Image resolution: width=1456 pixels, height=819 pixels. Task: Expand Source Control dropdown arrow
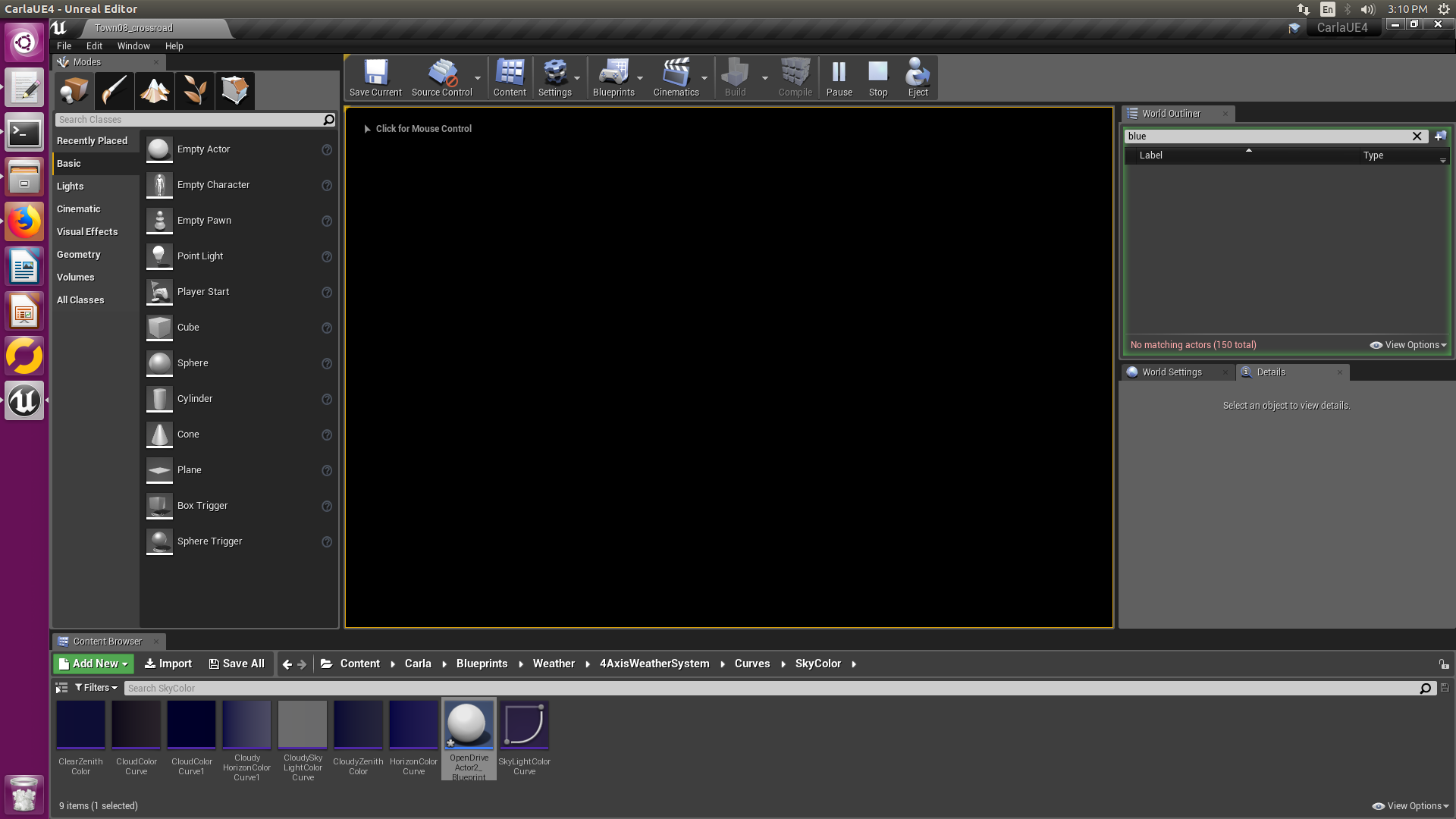(478, 78)
